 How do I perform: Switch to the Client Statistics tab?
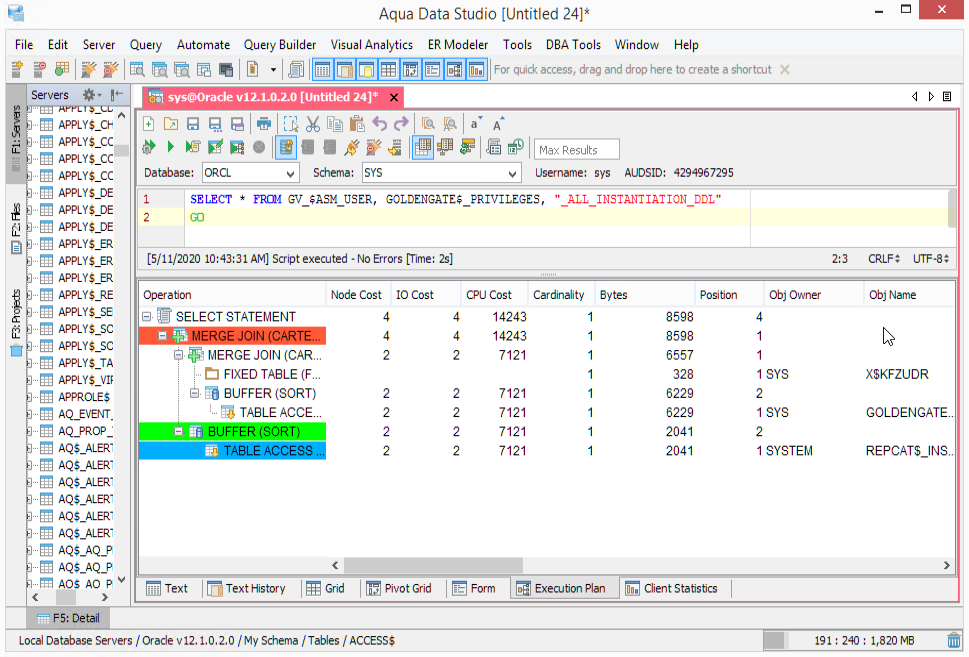(670, 588)
